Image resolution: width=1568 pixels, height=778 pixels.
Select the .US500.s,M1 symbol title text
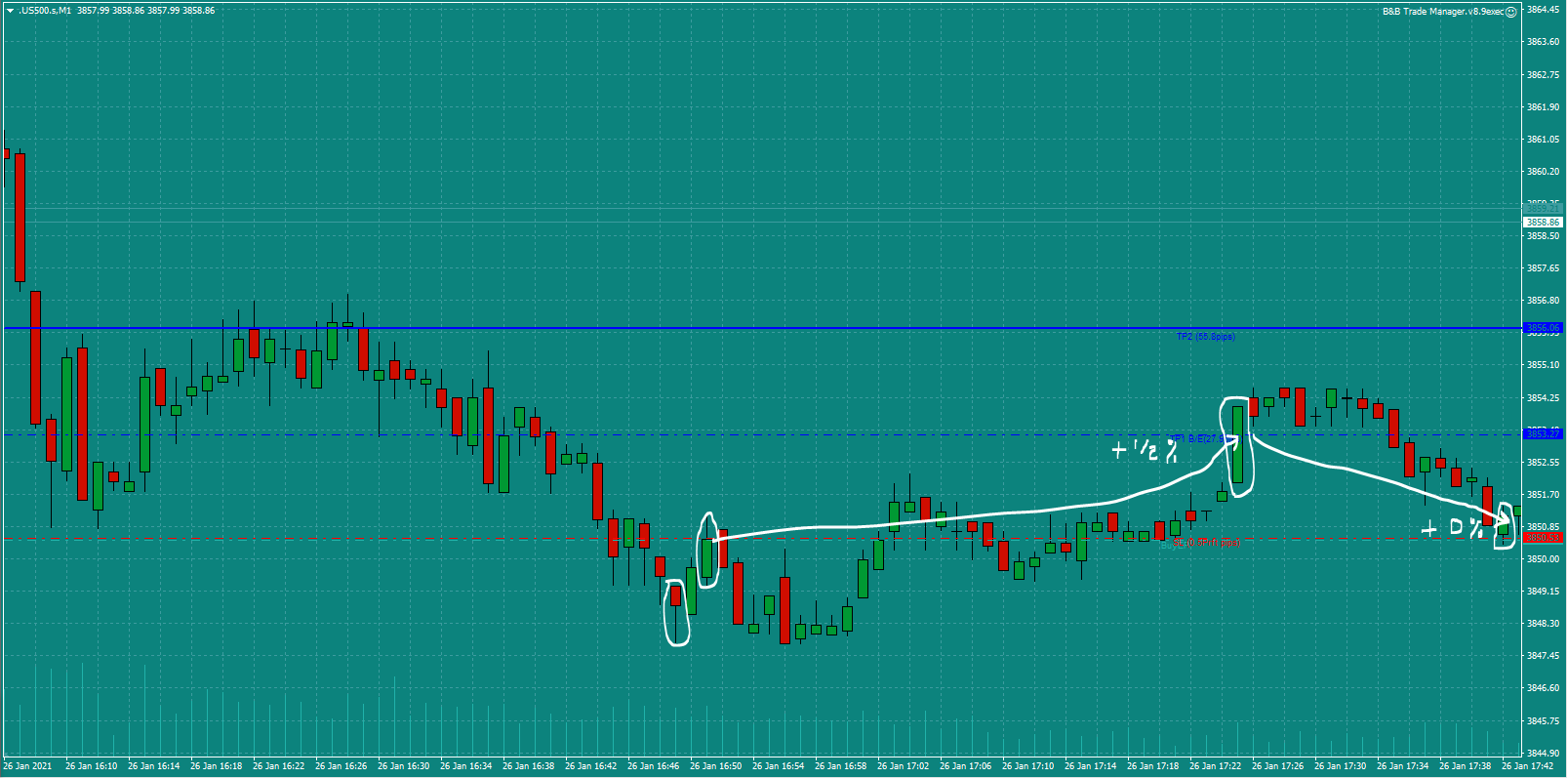click(45, 11)
